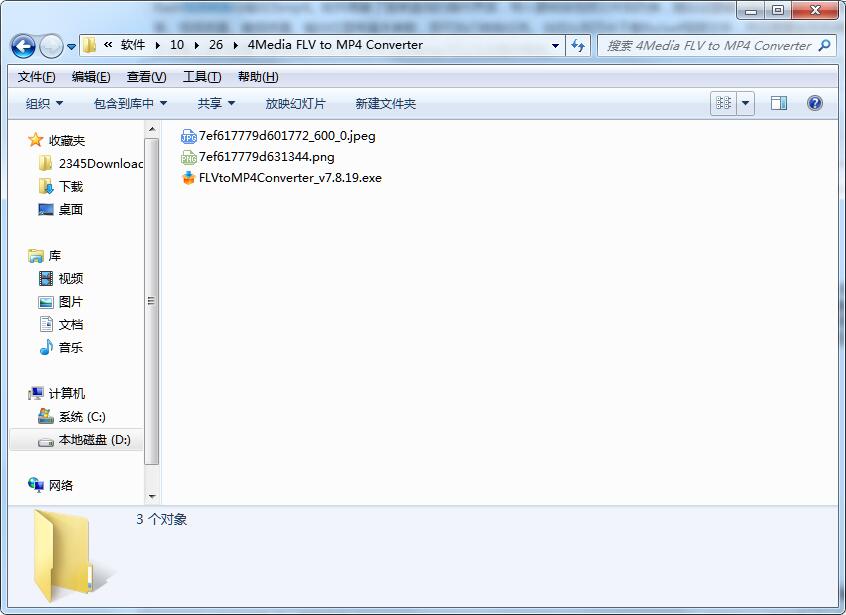Open the 图片 library

(61, 302)
